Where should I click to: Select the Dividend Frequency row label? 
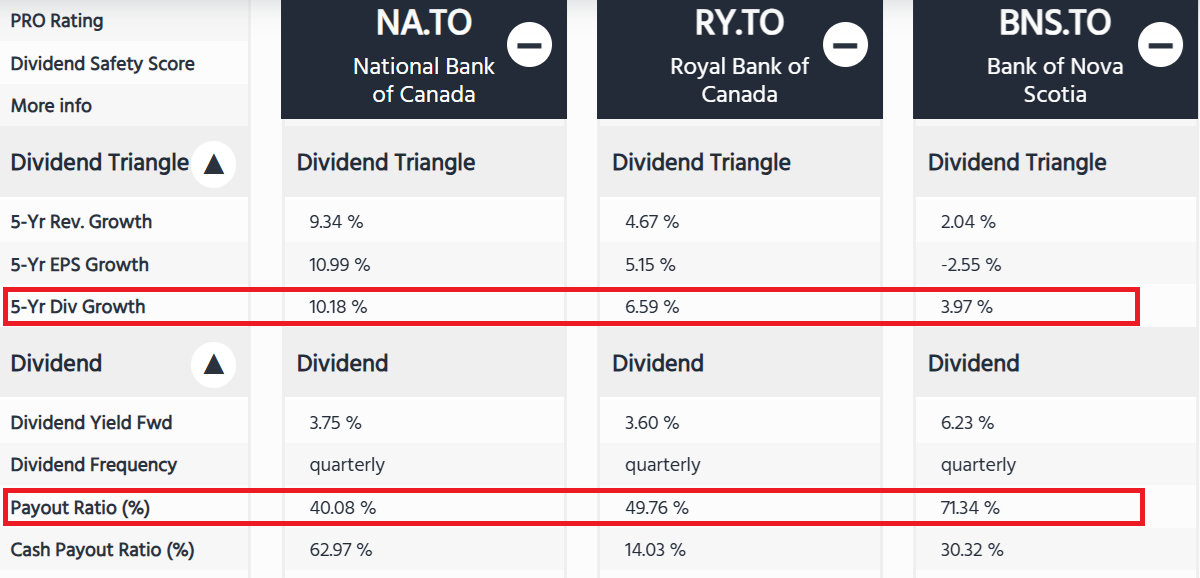tap(94, 465)
